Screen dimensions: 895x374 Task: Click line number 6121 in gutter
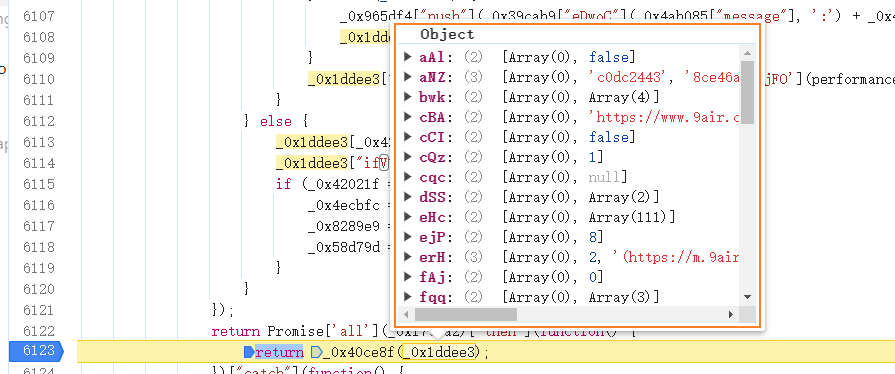pyautogui.click(x=39, y=309)
